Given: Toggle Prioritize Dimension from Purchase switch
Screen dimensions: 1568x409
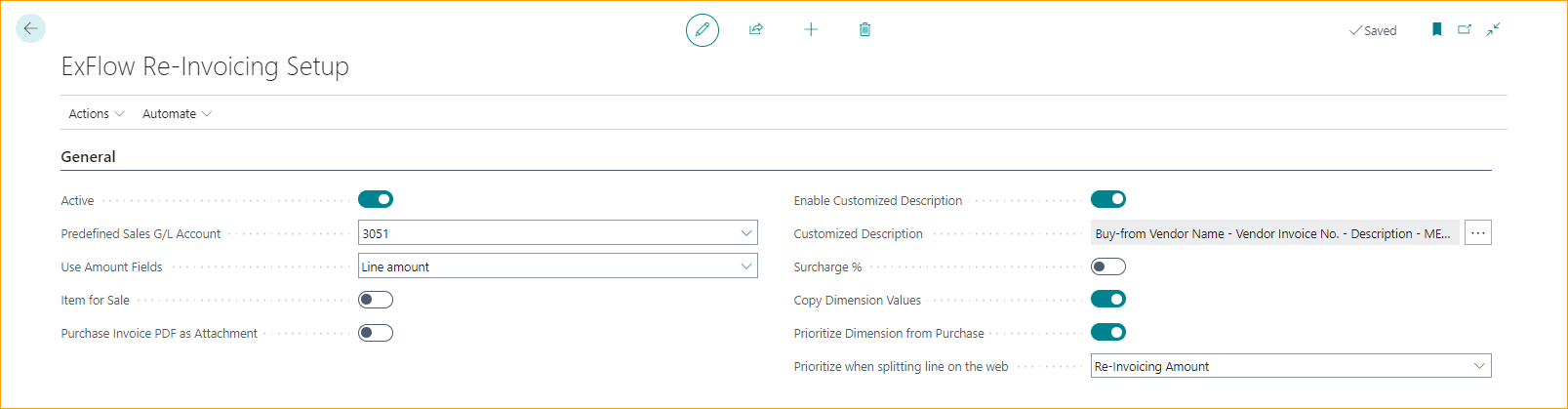Looking at the screenshot, I should click(1108, 332).
